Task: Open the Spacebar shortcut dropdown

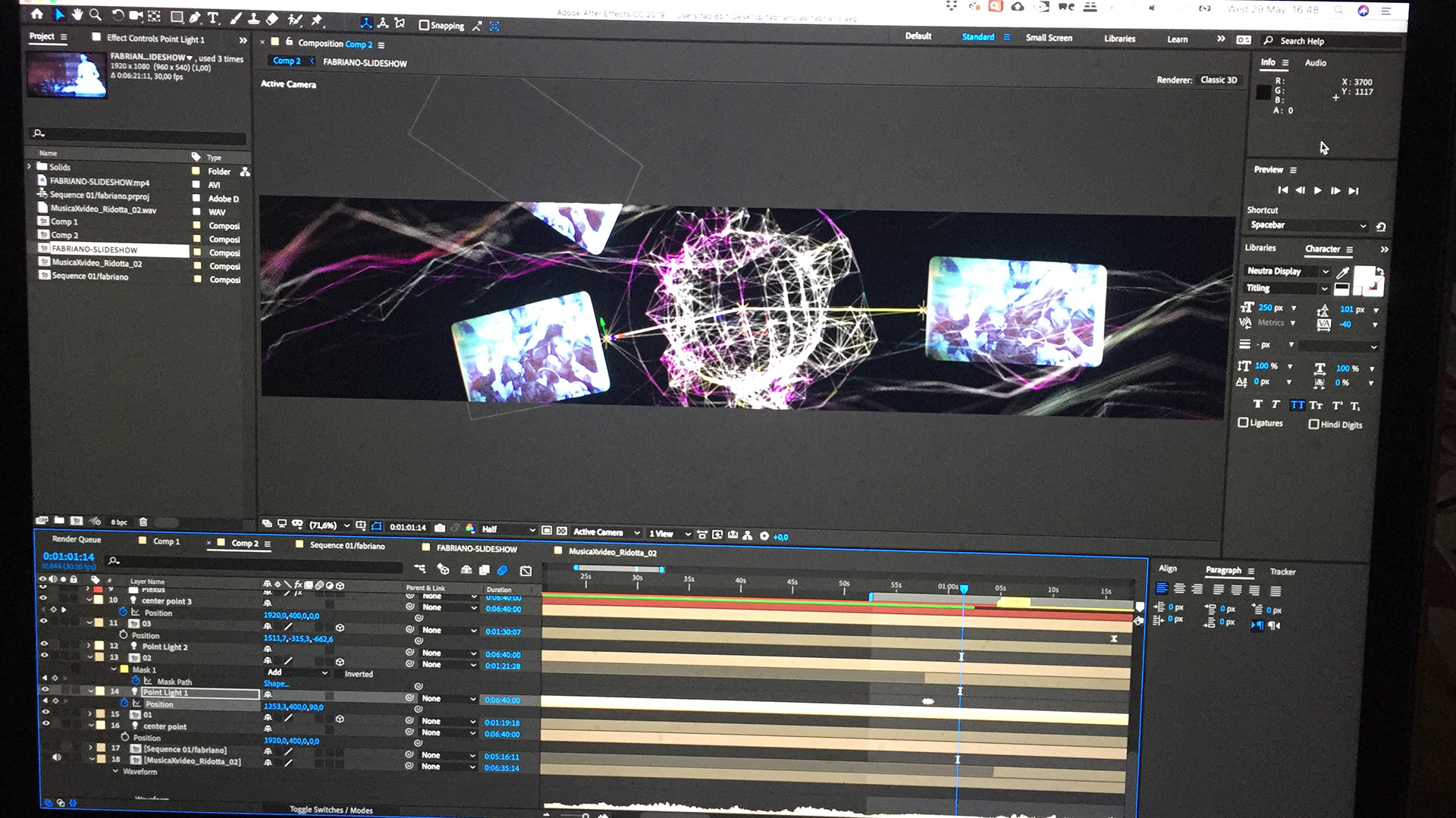Action: 1308,225
